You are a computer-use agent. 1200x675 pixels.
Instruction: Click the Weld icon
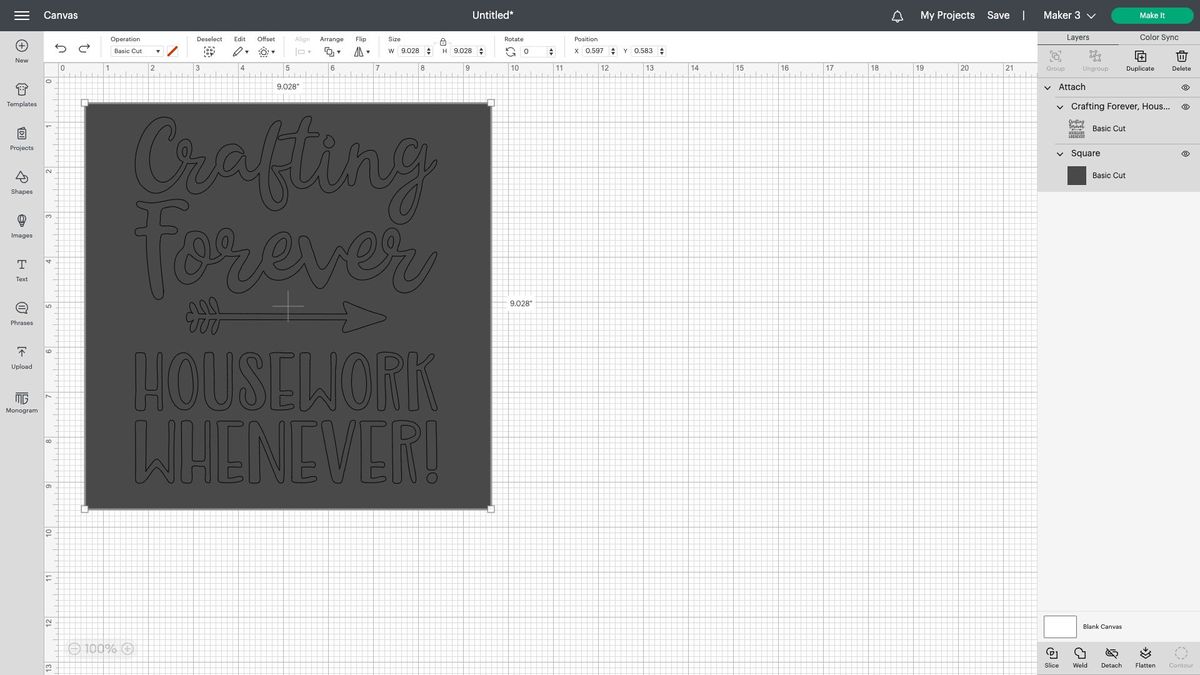(1080, 655)
